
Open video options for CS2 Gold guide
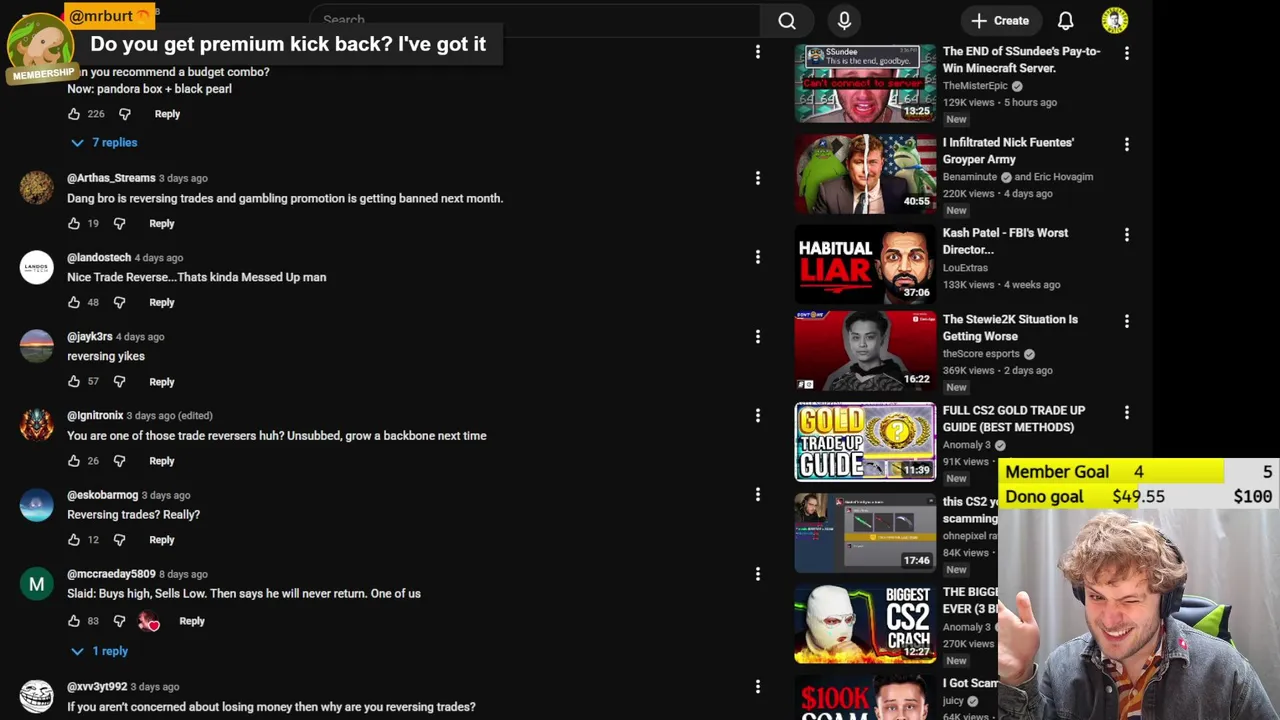tap(1127, 412)
